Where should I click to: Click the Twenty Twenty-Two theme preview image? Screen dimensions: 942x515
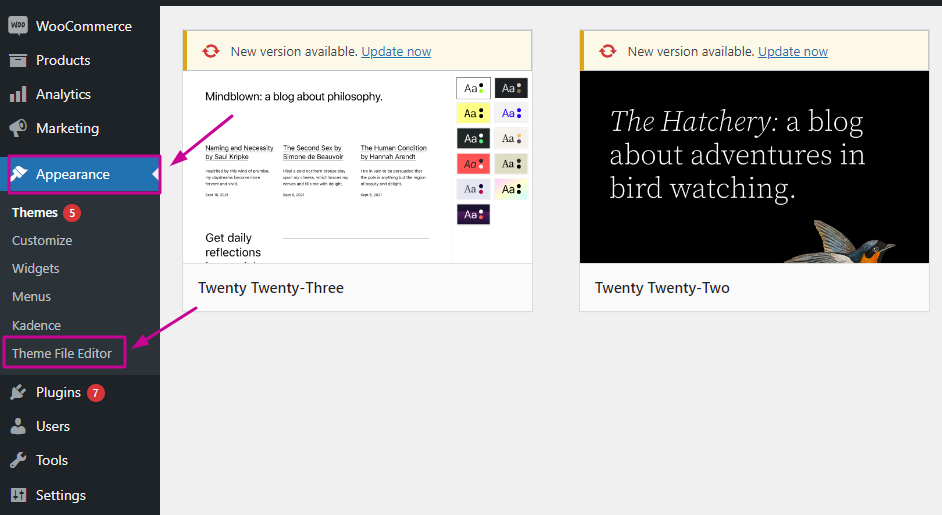pos(755,166)
